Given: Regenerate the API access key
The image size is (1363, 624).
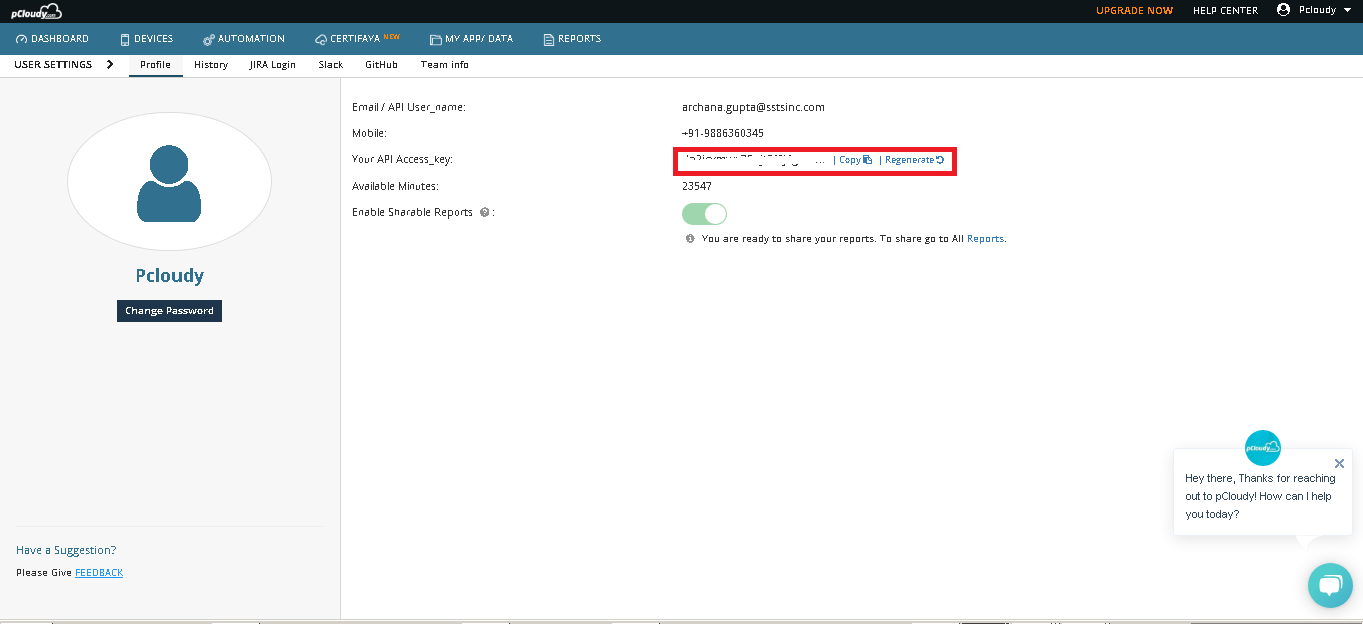Looking at the screenshot, I should pyautogui.click(x=915, y=160).
